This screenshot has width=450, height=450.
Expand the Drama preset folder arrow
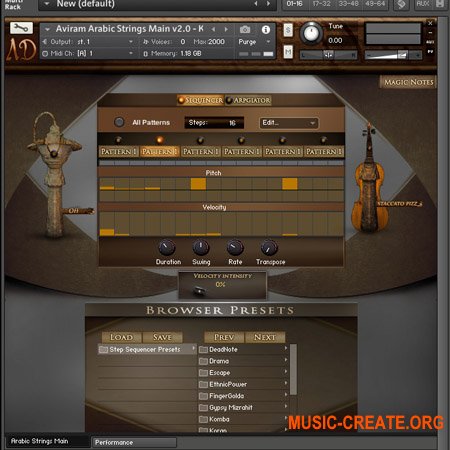pyautogui.click(x=286, y=360)
